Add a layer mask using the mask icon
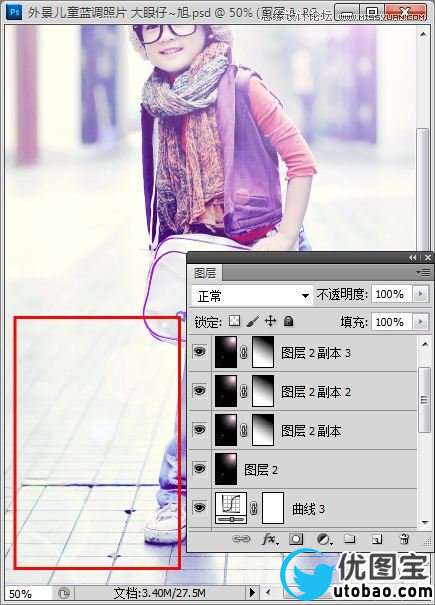 click(x=296, y=539)
